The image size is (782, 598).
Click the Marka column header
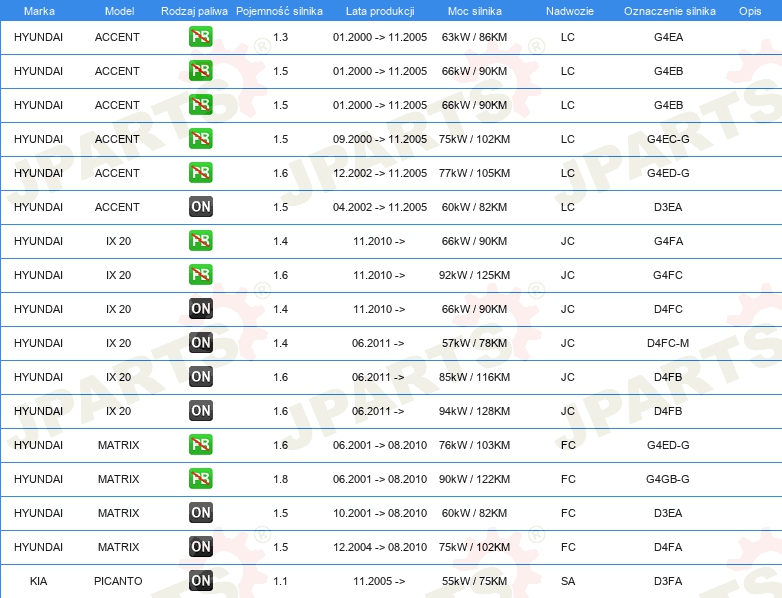pyautogui.click(x=39, y=11)
